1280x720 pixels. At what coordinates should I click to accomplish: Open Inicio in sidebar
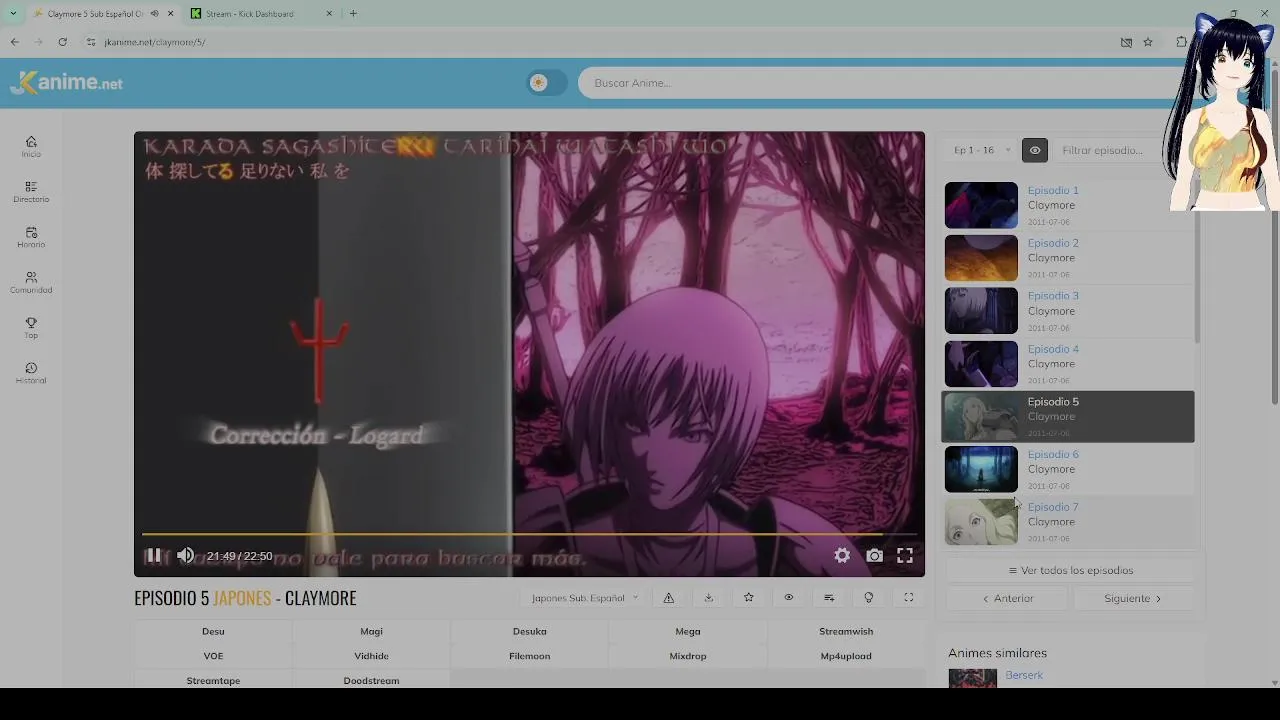pyautogui.click(x=31, y=147)
